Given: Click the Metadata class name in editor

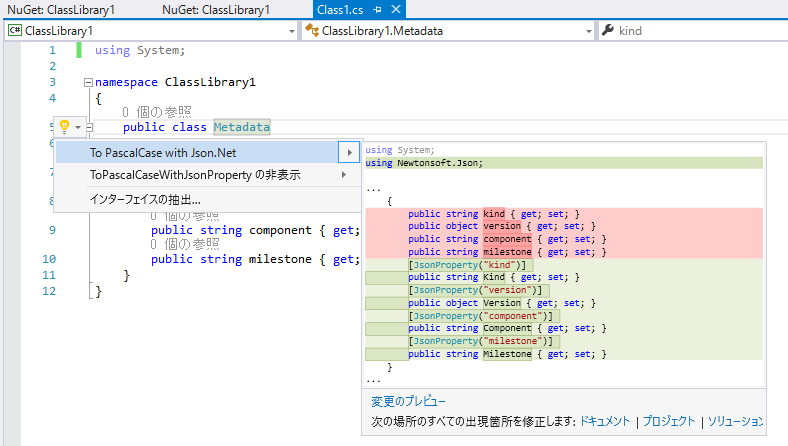Looking at the screenshot, I should click(x=242, y=127).
